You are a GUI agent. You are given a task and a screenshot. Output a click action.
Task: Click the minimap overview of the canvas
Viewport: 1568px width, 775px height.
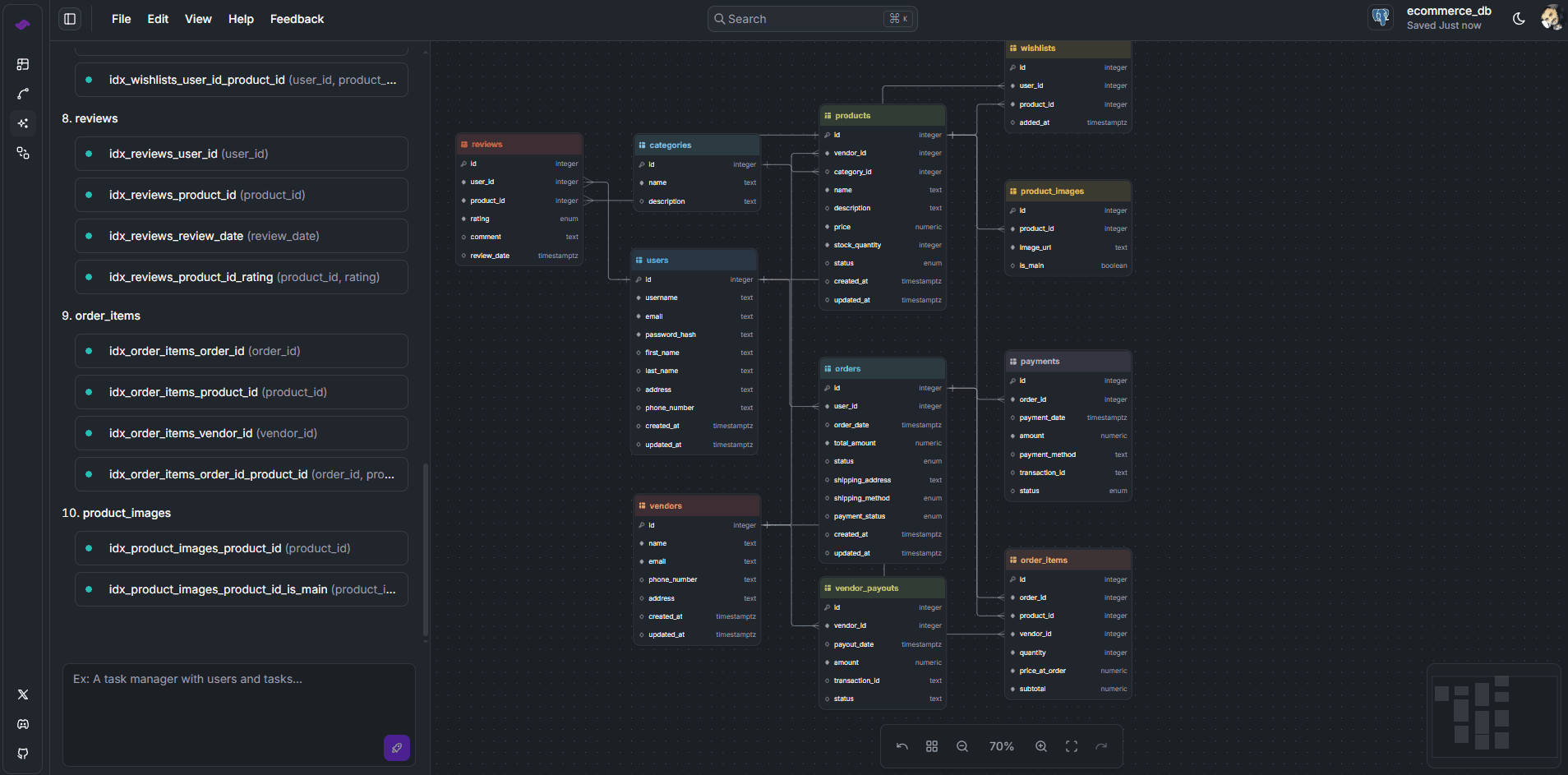coord(1493,711)
